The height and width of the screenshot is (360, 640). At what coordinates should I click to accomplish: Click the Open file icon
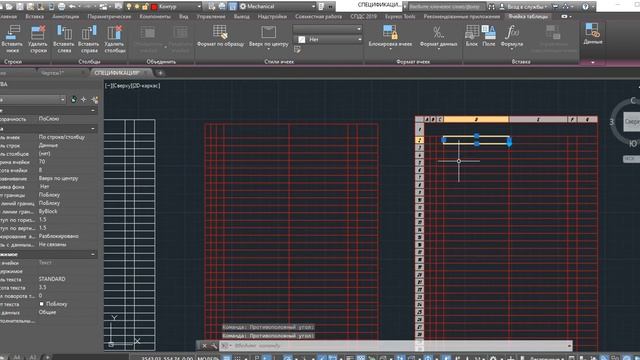(x=9, y=7)
